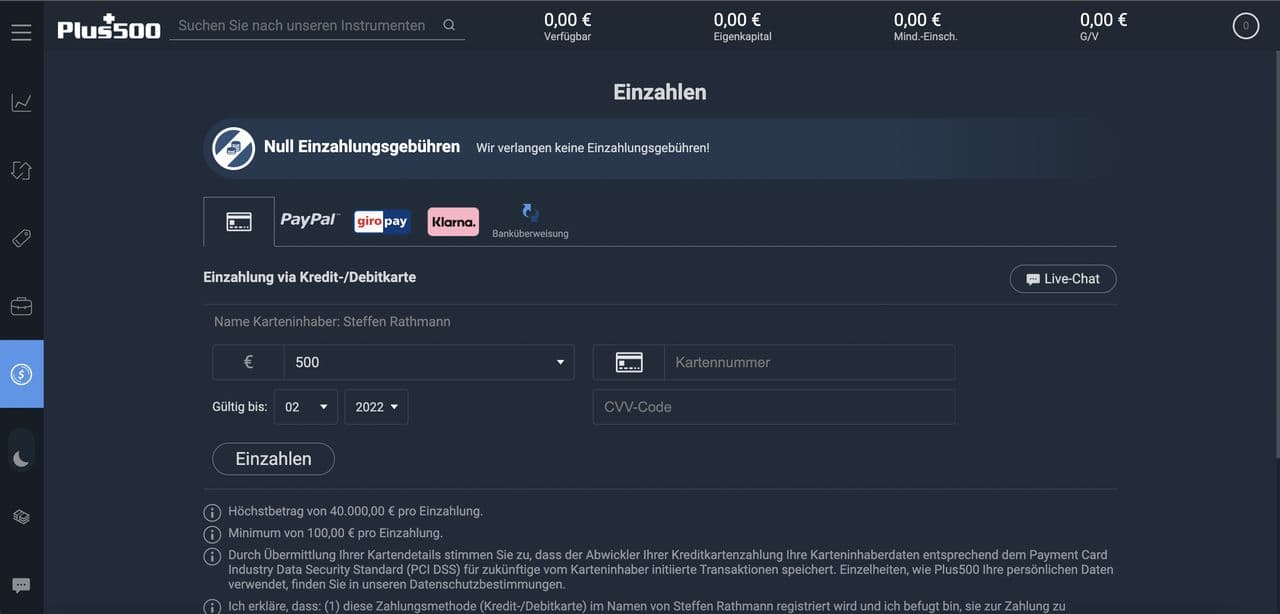Click the layers stack sidebar icon

(21, 517)
